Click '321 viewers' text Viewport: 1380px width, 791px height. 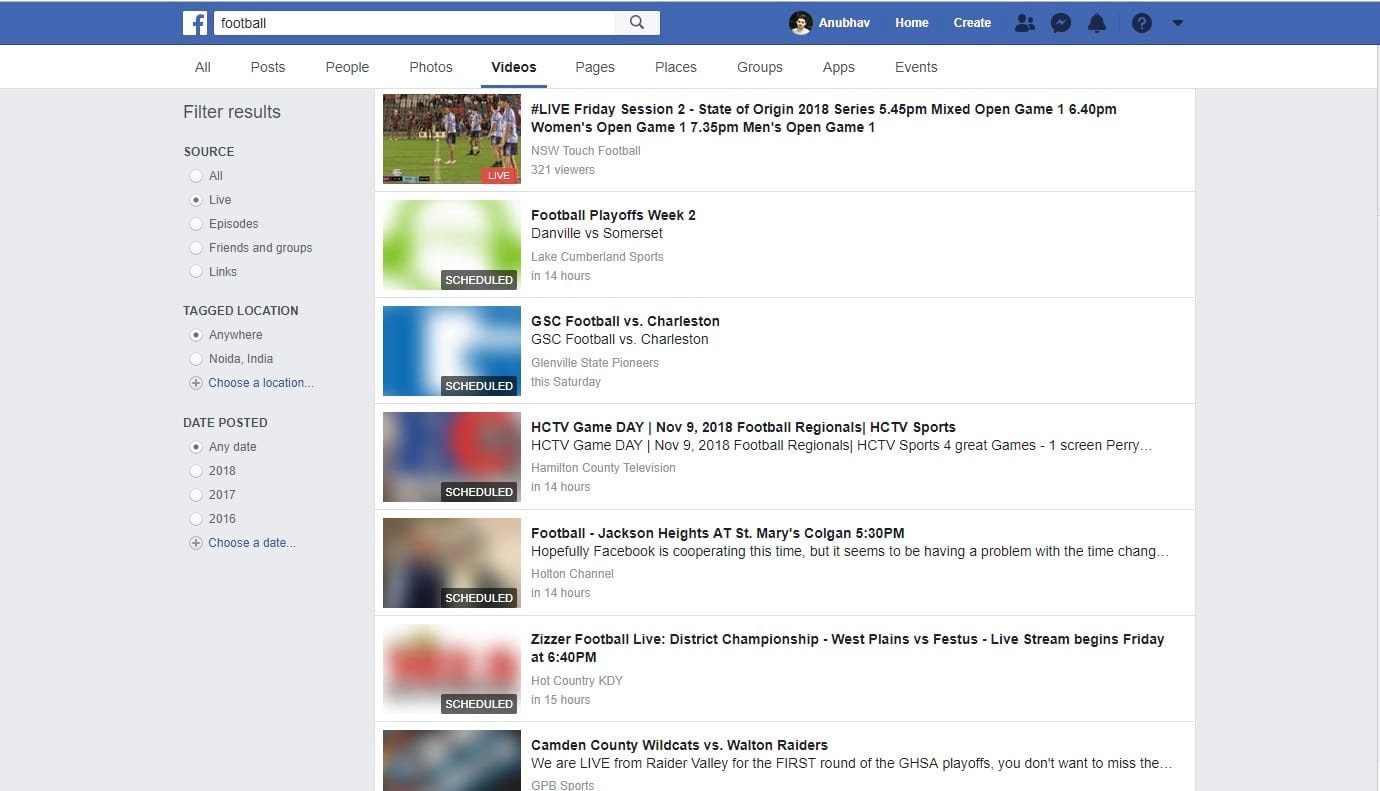click(563, 170)
